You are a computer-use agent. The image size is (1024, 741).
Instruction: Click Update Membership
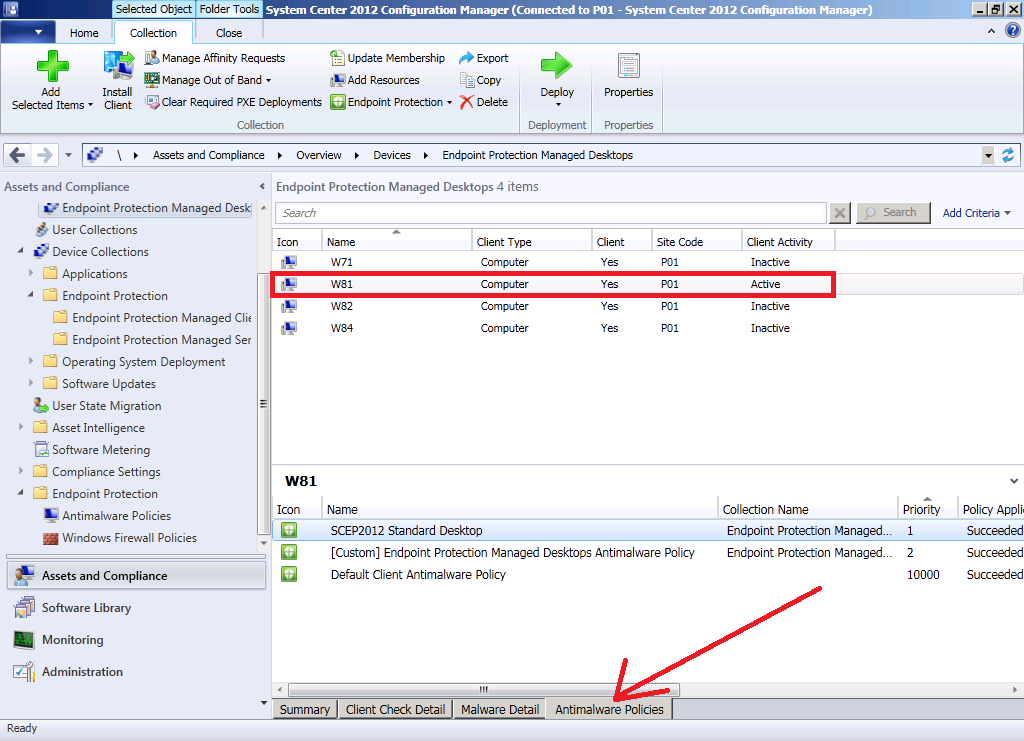pyautogui.click(x=387, y=58)
